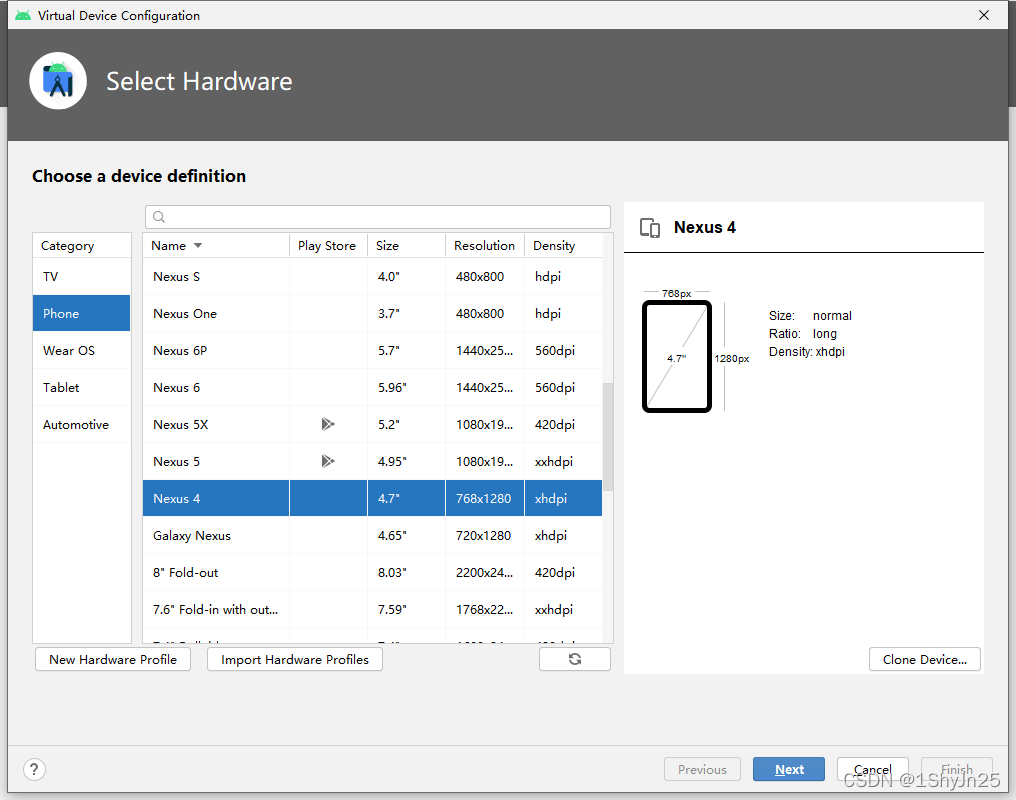Click the xxhdpi density for Nexus 5
Viewport: 1016px width, 800px height.
(x=564, y=461)
